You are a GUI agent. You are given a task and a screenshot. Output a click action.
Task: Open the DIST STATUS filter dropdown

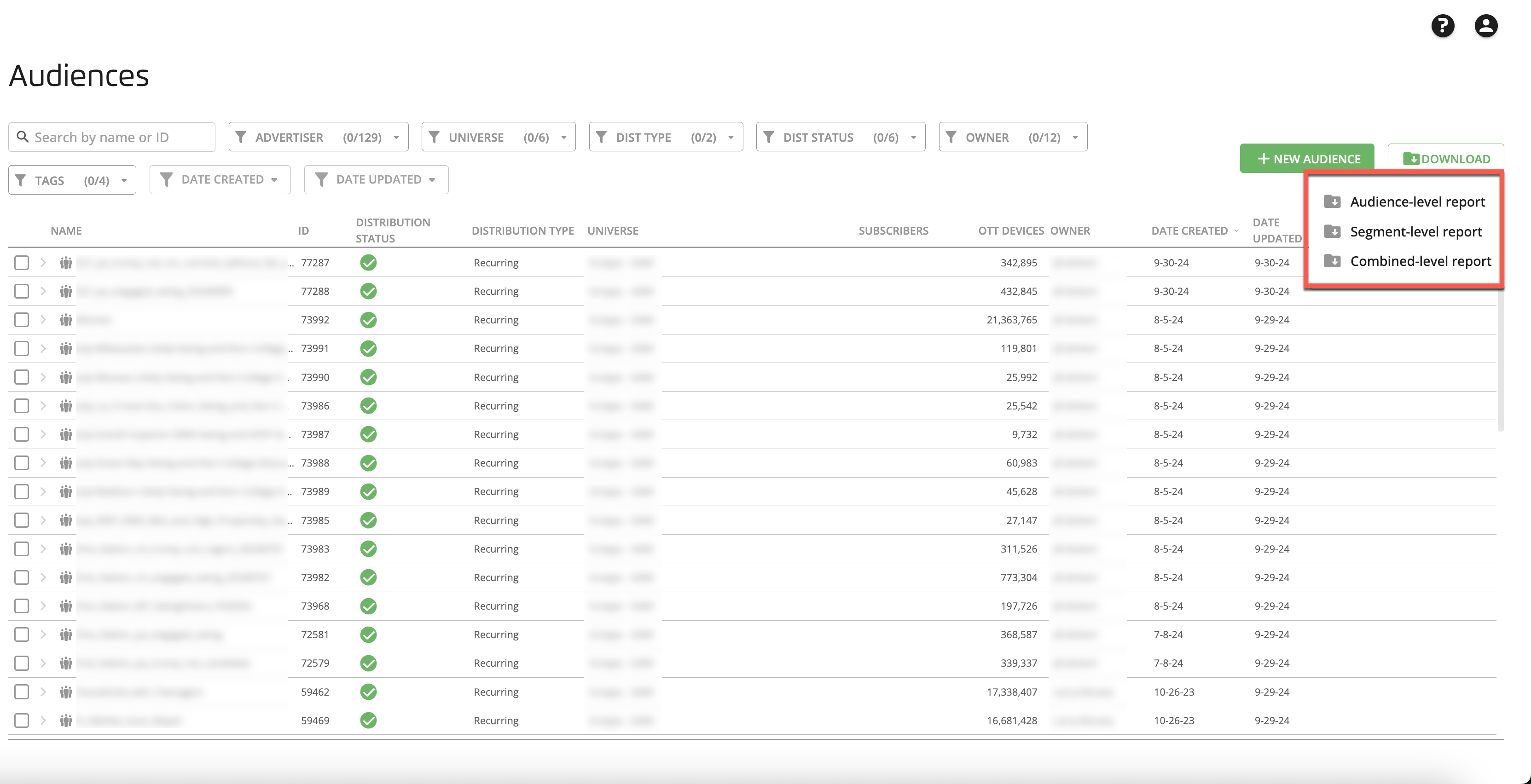pyautogui.click(x=841, y=137)
